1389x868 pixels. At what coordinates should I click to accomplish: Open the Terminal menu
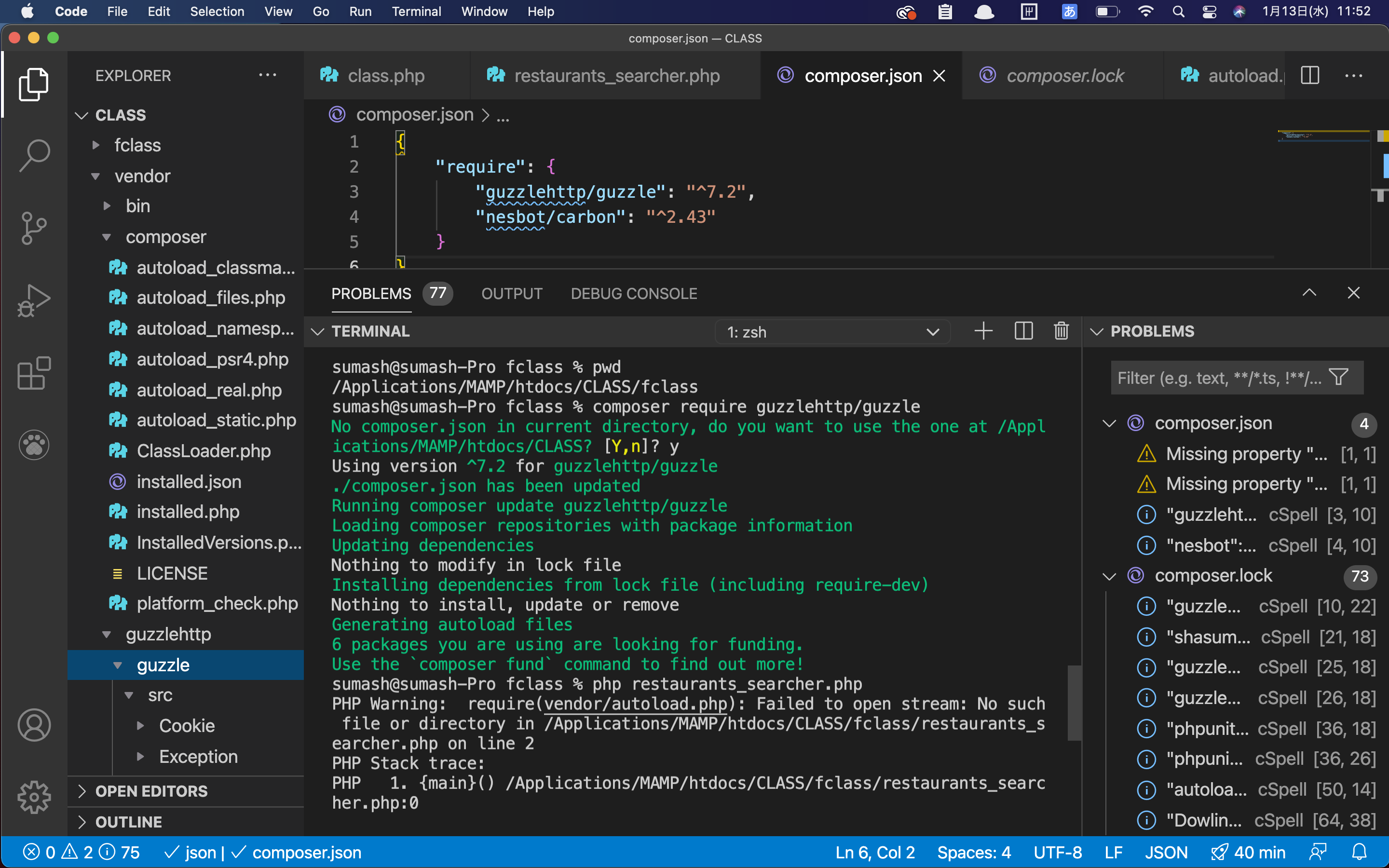point(416,11)
